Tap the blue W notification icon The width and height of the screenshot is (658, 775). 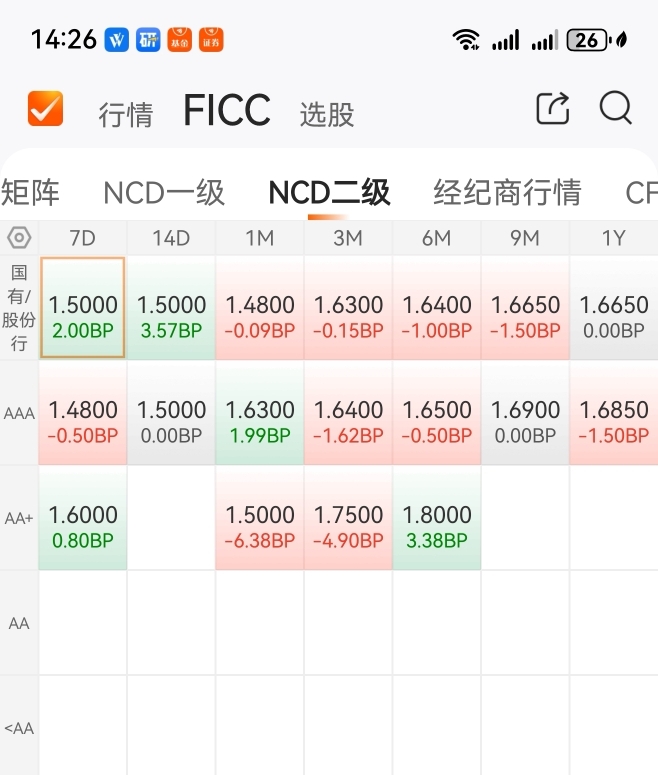coord(116,40)
